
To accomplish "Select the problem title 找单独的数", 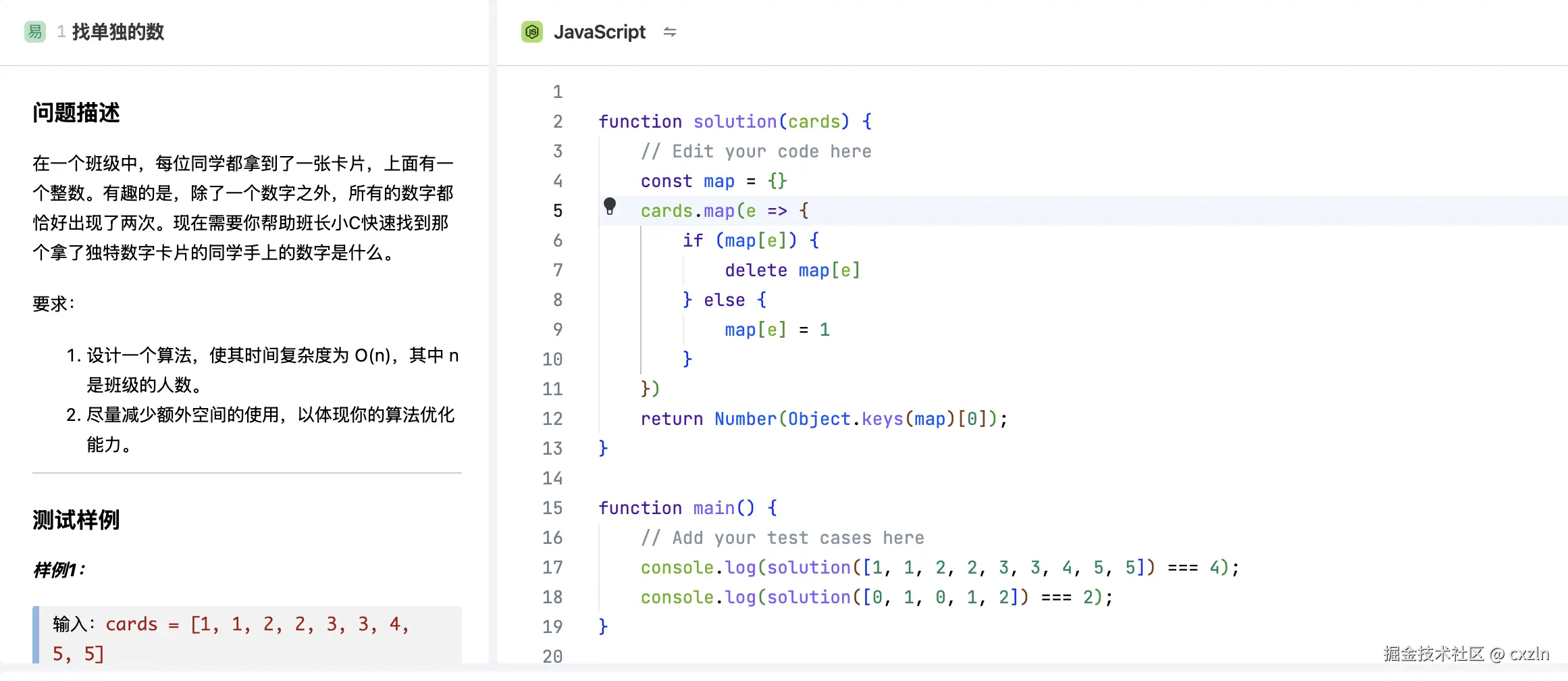I will click(x=118, y=32).
